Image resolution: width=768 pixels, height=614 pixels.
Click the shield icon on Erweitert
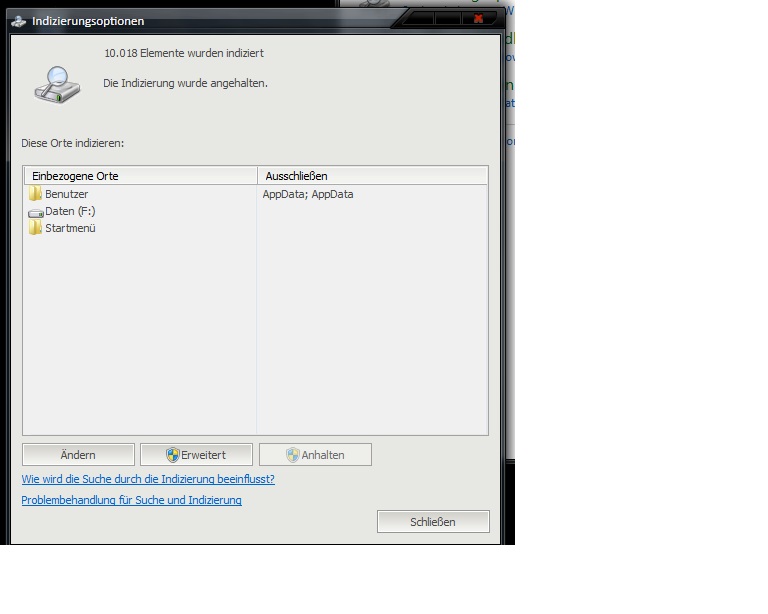click(173, 455)
